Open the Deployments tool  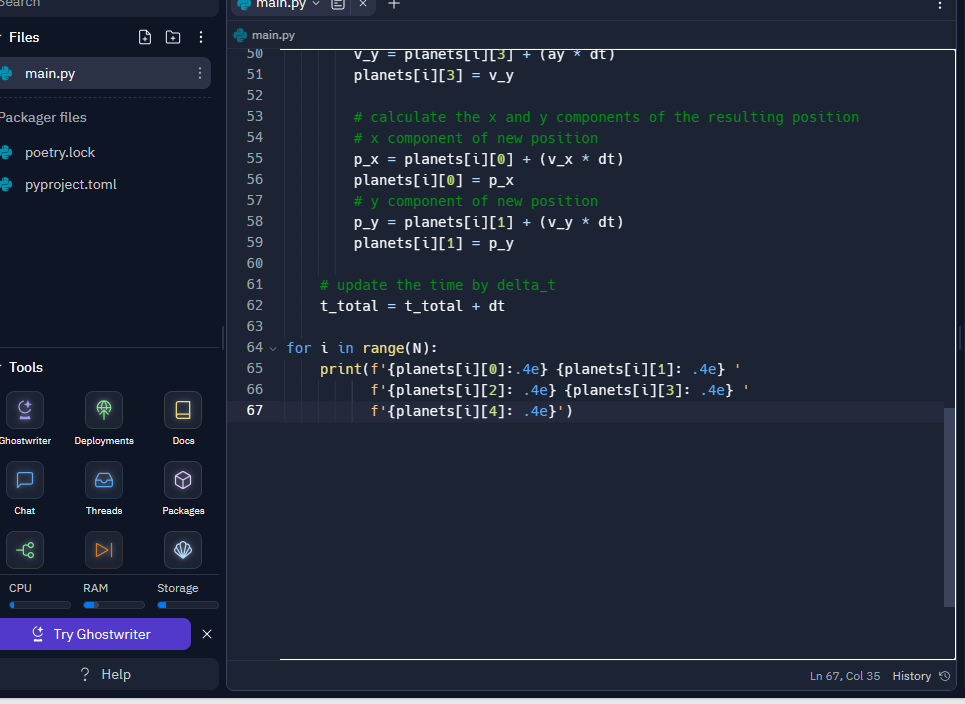coord(103,409)
